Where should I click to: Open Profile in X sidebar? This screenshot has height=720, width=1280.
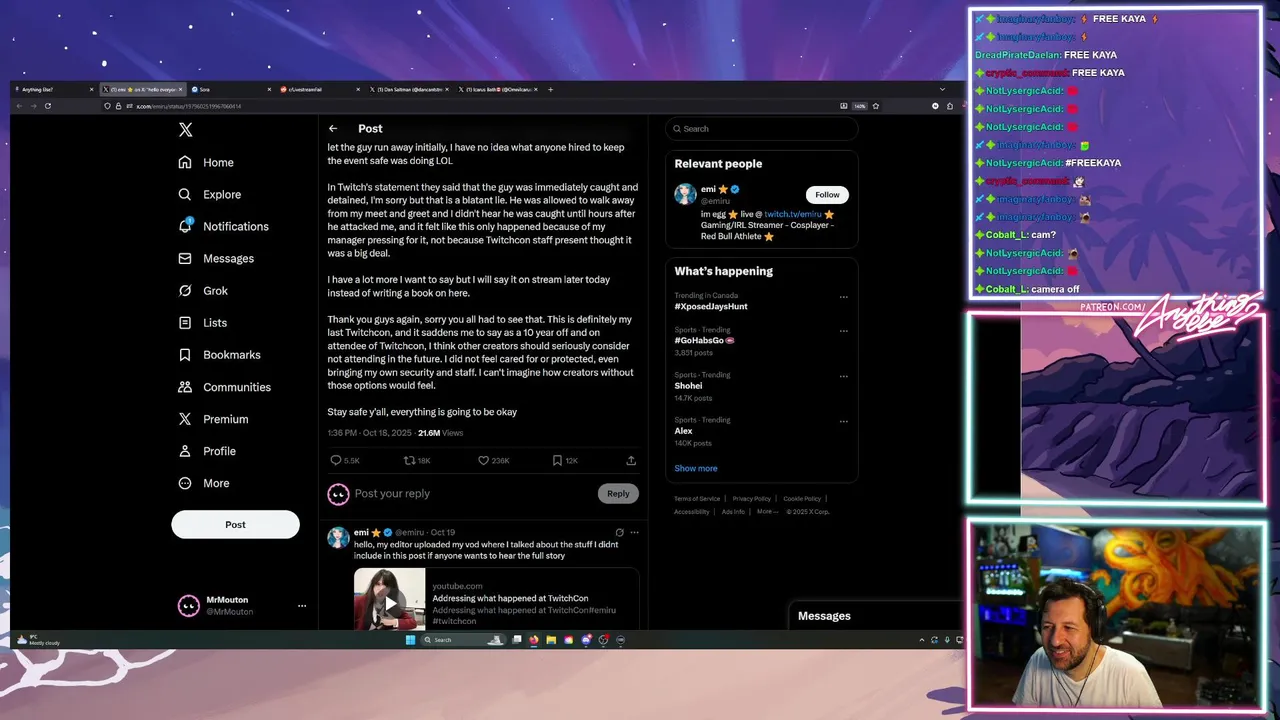pos(207,450)
